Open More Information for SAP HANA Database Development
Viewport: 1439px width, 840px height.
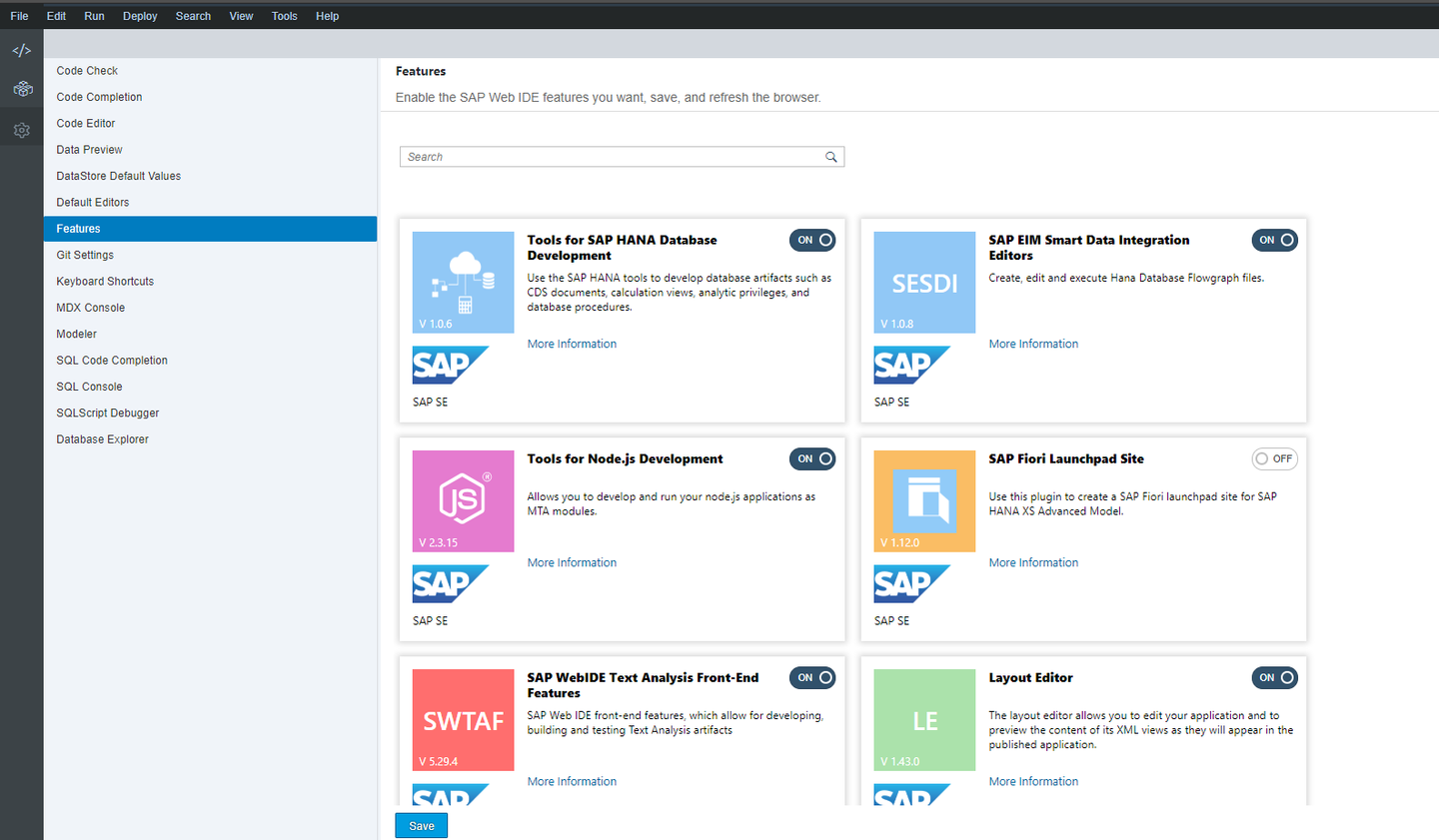[x=572, y=344]
